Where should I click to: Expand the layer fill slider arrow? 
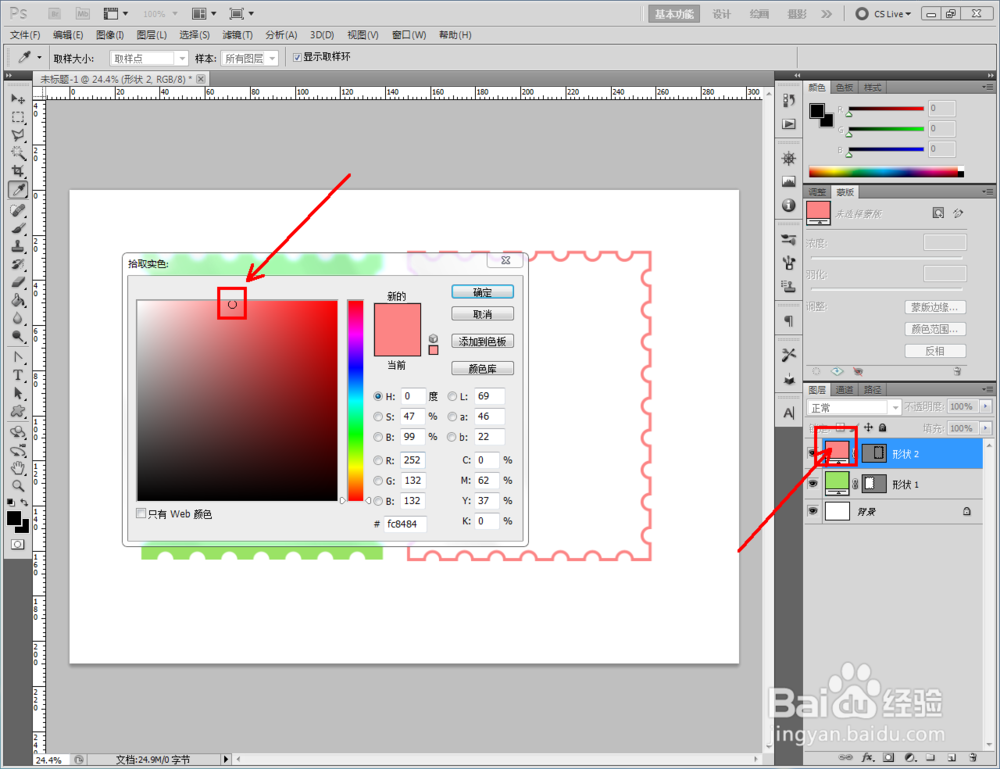(x=986, y=428)
